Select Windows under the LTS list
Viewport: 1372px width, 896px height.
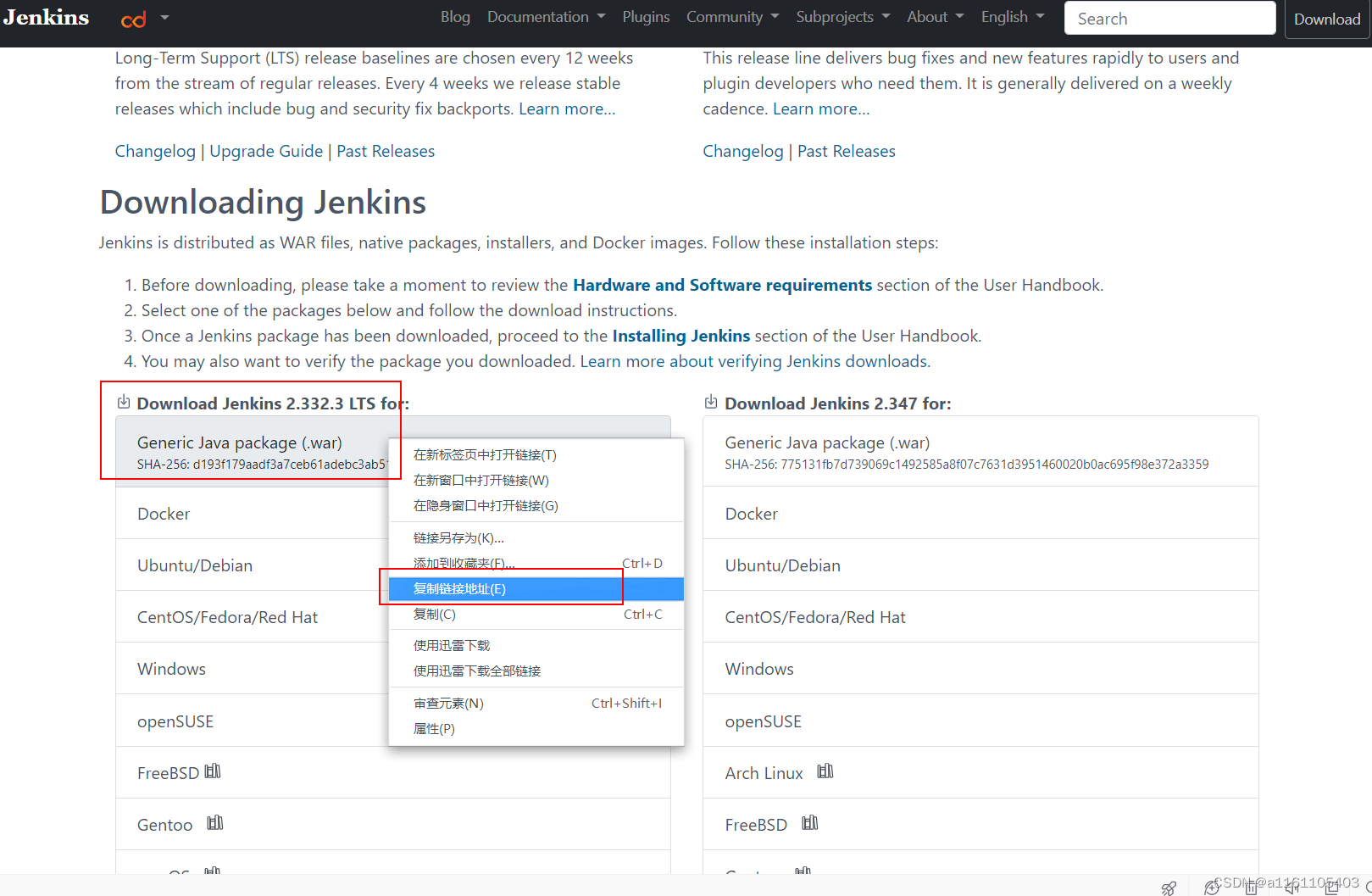252,668
